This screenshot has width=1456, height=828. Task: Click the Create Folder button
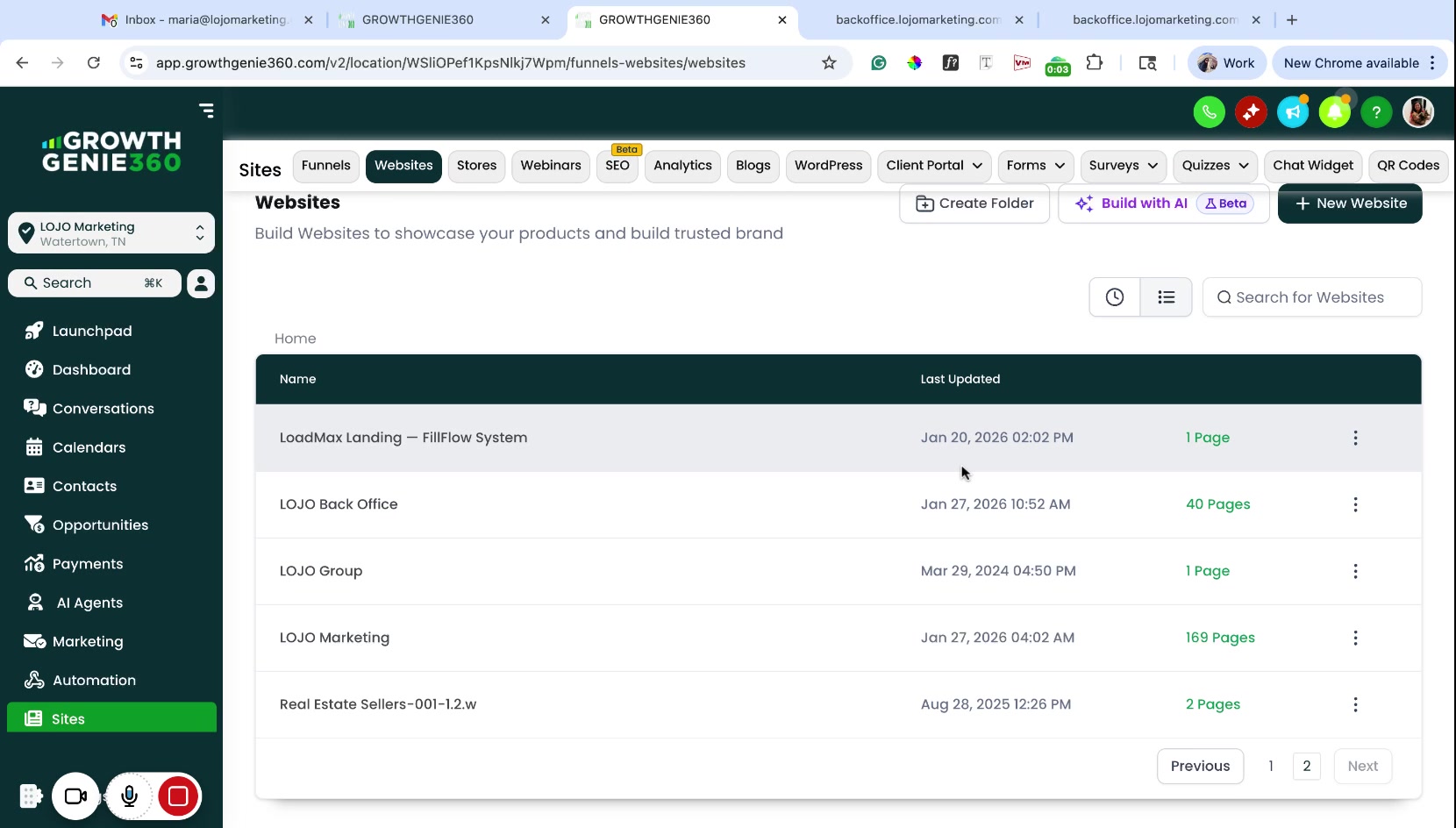(974, 203)
